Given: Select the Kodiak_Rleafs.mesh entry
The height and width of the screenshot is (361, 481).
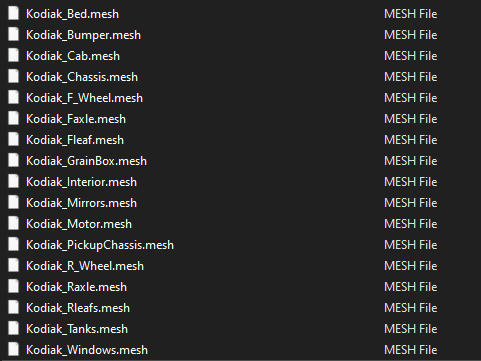Looking at the screenshot, I should (78, 308).
